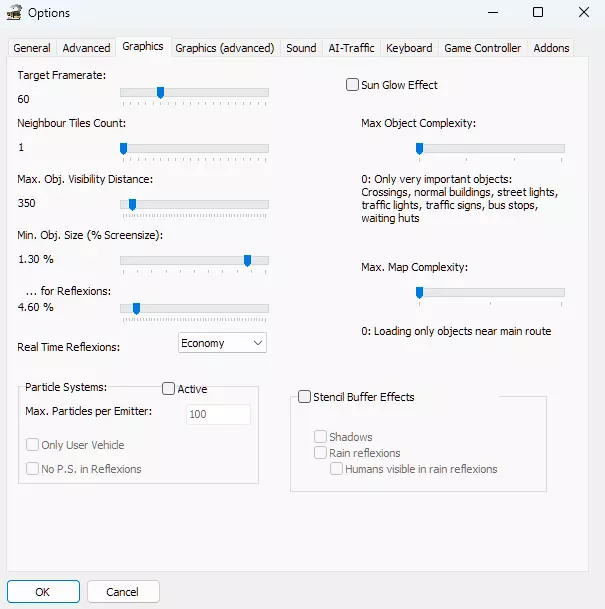The width and height of the screenshot is (605, 609).
Task: Switch to the General tab
Action: 32,48
